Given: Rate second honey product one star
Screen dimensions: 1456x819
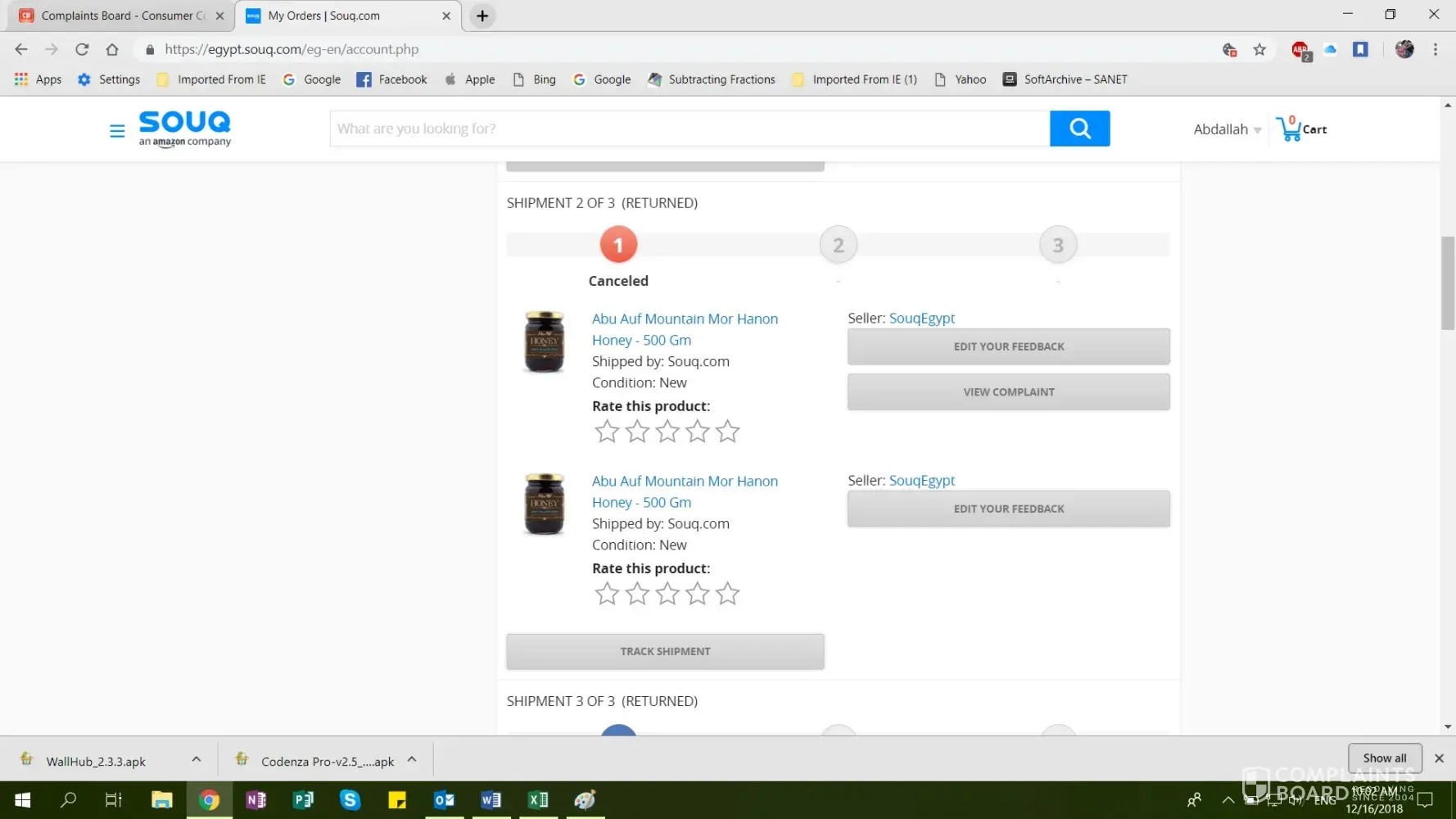Looking at the screenshot, I should click(x=607, y=594).
